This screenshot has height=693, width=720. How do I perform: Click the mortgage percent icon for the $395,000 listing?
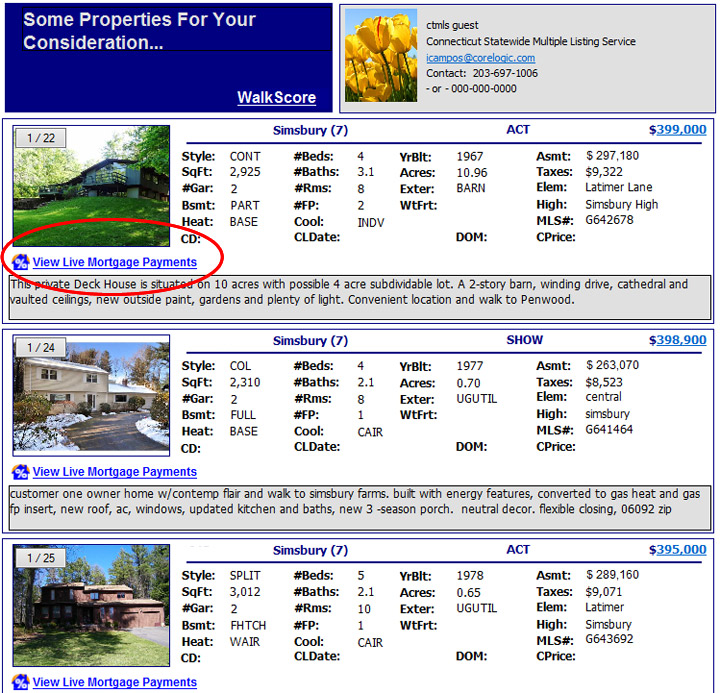[20, 682]
